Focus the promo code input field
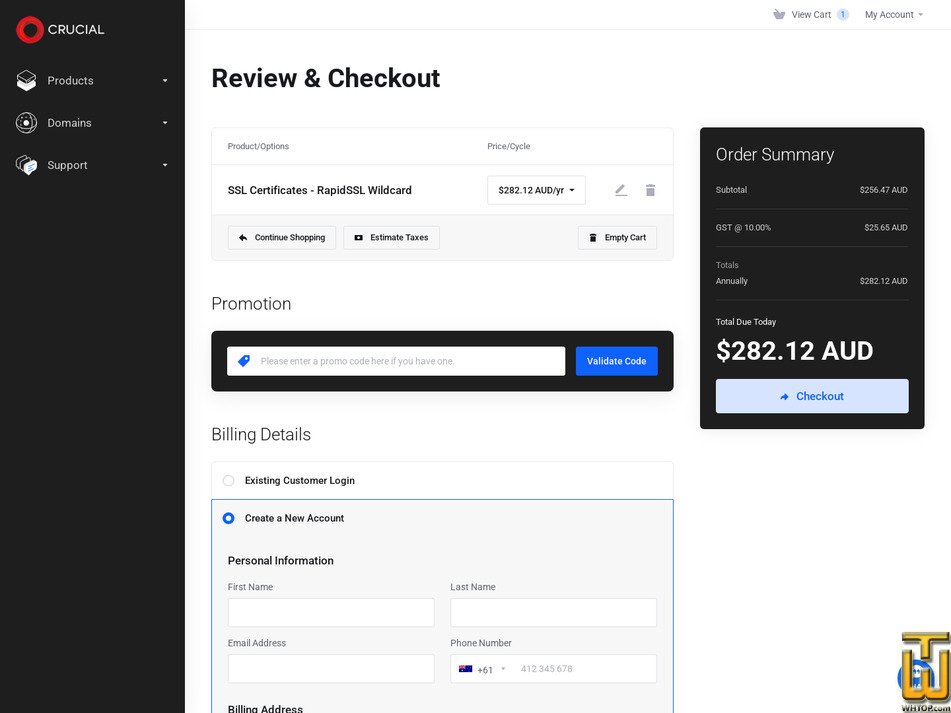 click(x=396, y=361)
